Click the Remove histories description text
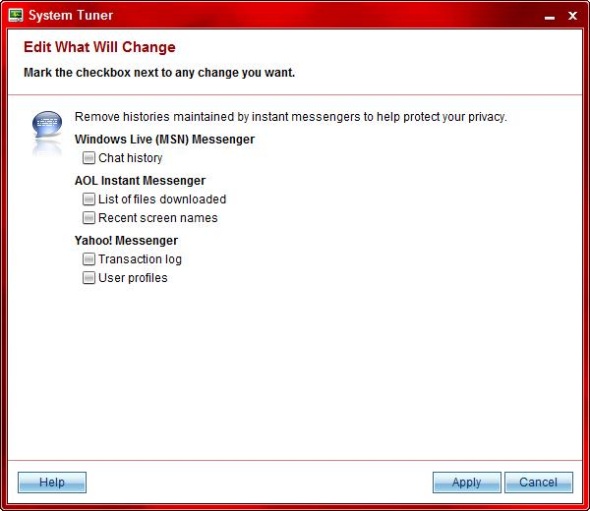The image size is (590, 511). click(x=290, y=117)
